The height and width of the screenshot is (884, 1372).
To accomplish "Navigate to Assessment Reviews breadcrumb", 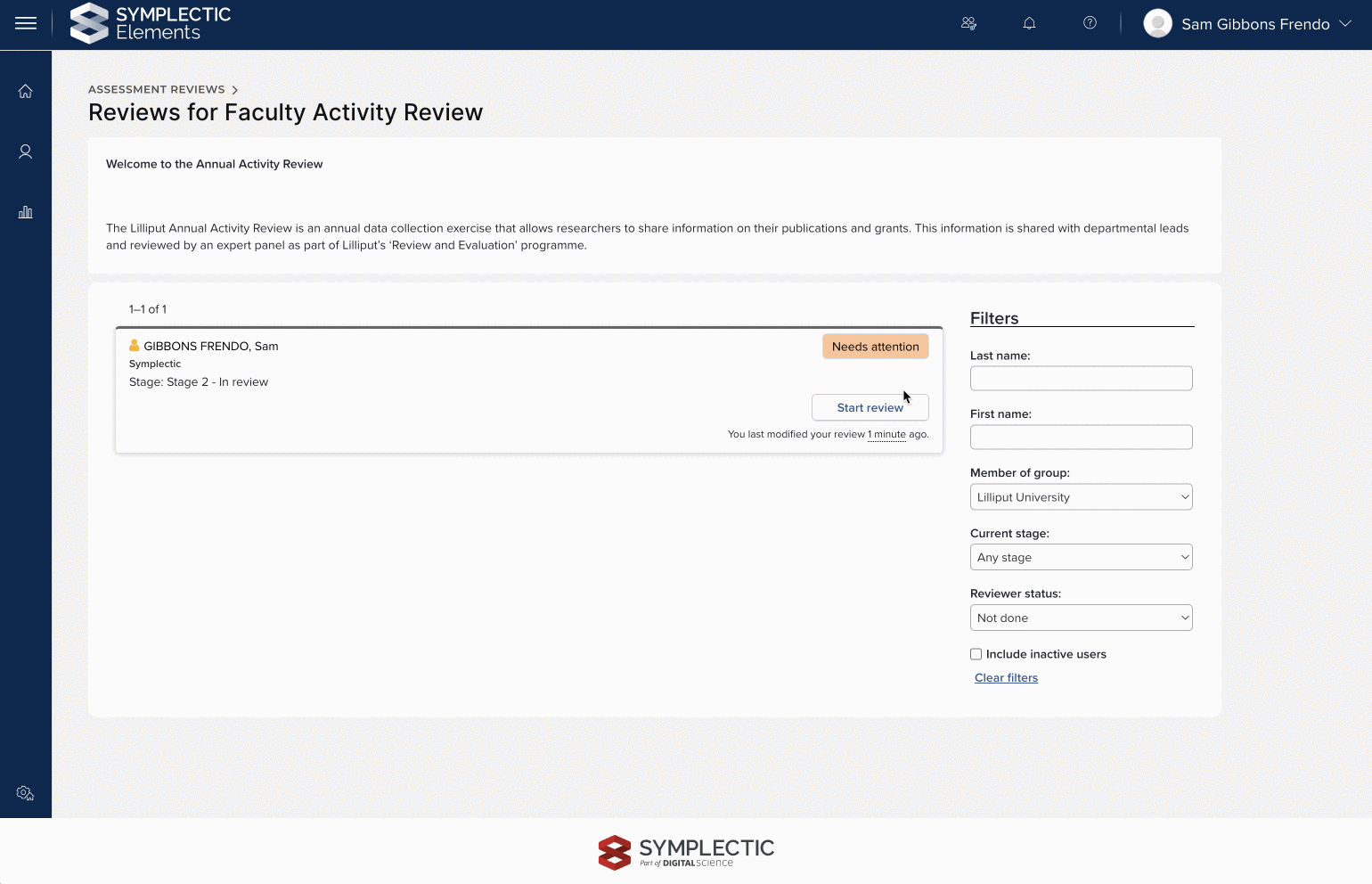I will [x=157, y=90].
